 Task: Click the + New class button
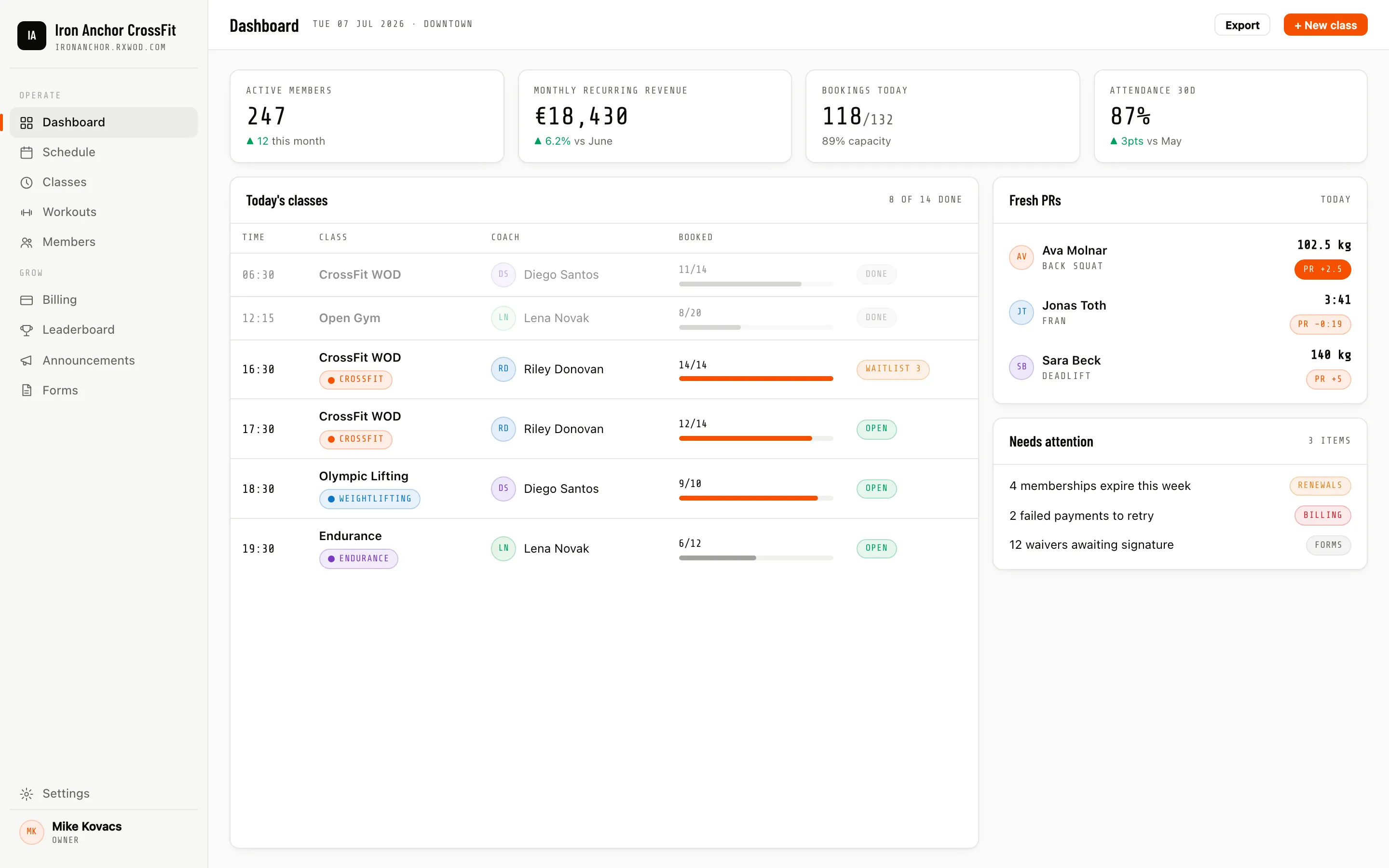point(1325,25)
